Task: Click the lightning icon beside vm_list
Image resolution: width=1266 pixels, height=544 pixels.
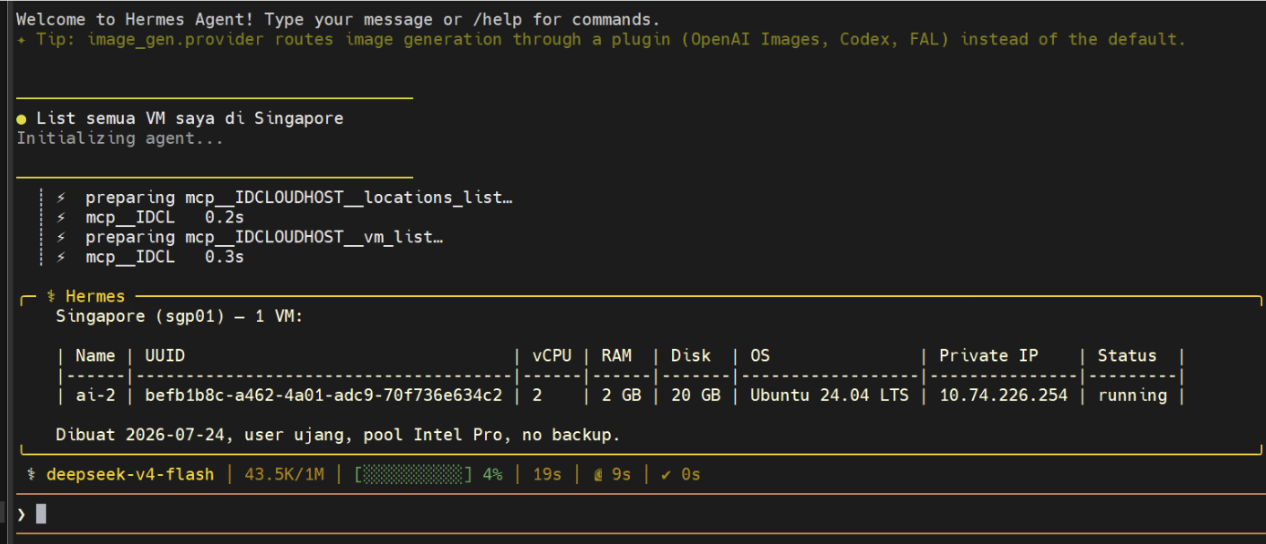Action: coord(61,238)
